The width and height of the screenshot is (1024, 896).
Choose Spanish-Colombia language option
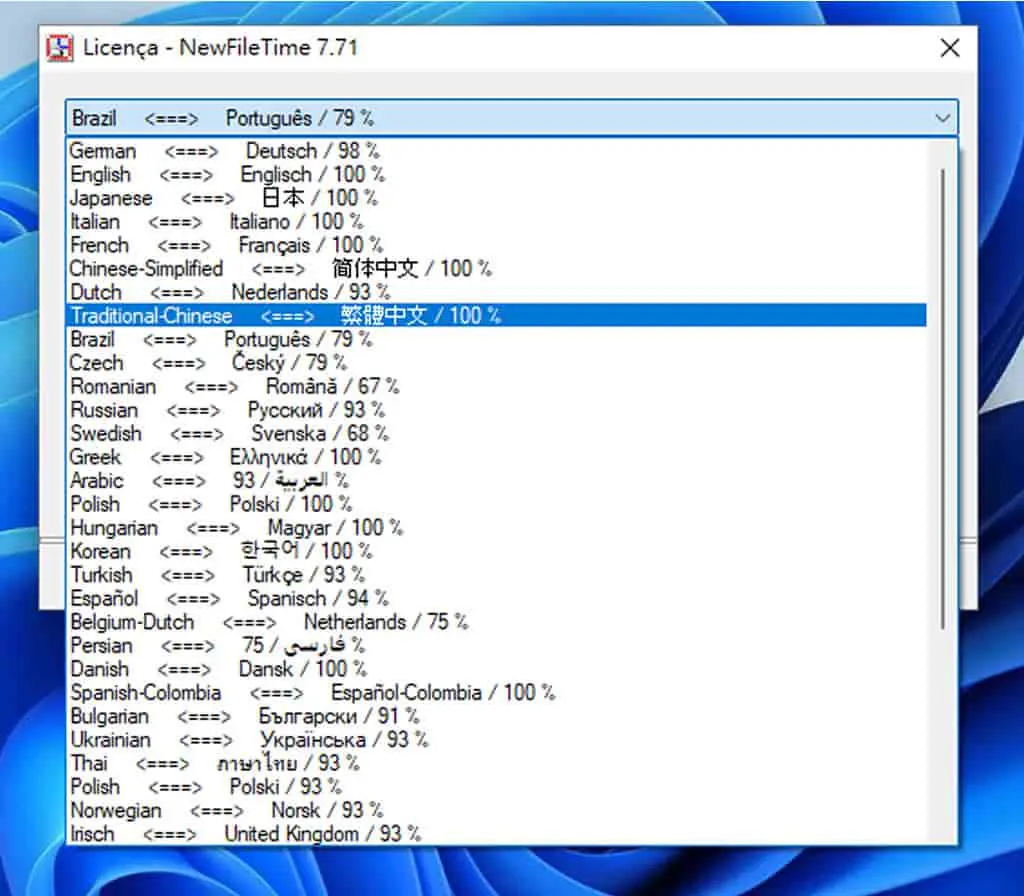(497, 692)
